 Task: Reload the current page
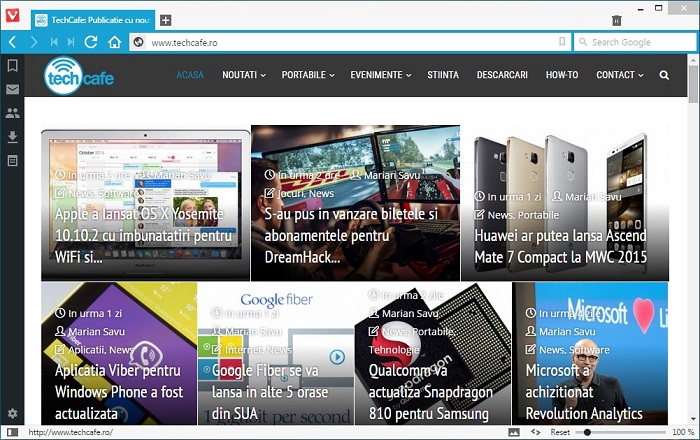pos(91,42)
